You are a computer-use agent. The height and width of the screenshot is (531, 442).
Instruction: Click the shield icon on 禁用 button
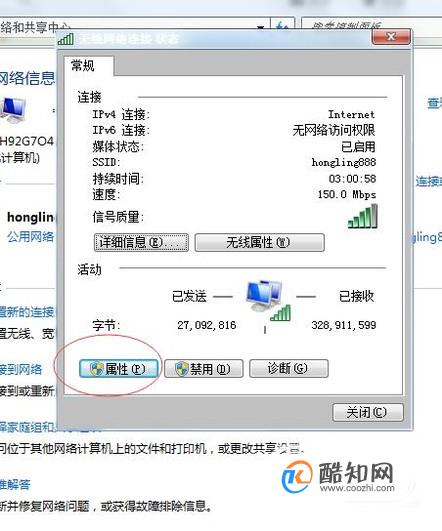point(182,369)
